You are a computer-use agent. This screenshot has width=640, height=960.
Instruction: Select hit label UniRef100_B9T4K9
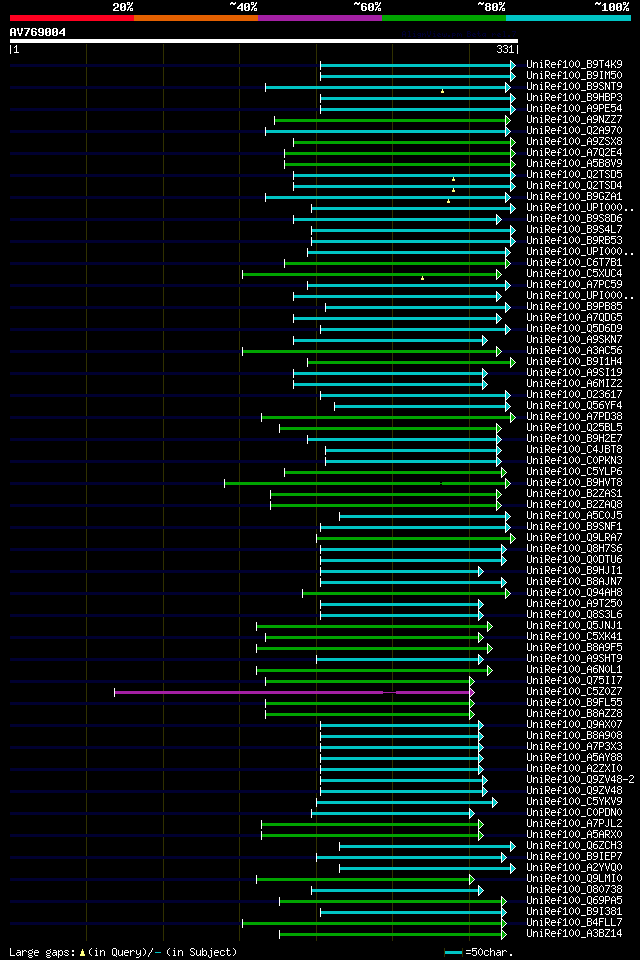tap(574, 64)
